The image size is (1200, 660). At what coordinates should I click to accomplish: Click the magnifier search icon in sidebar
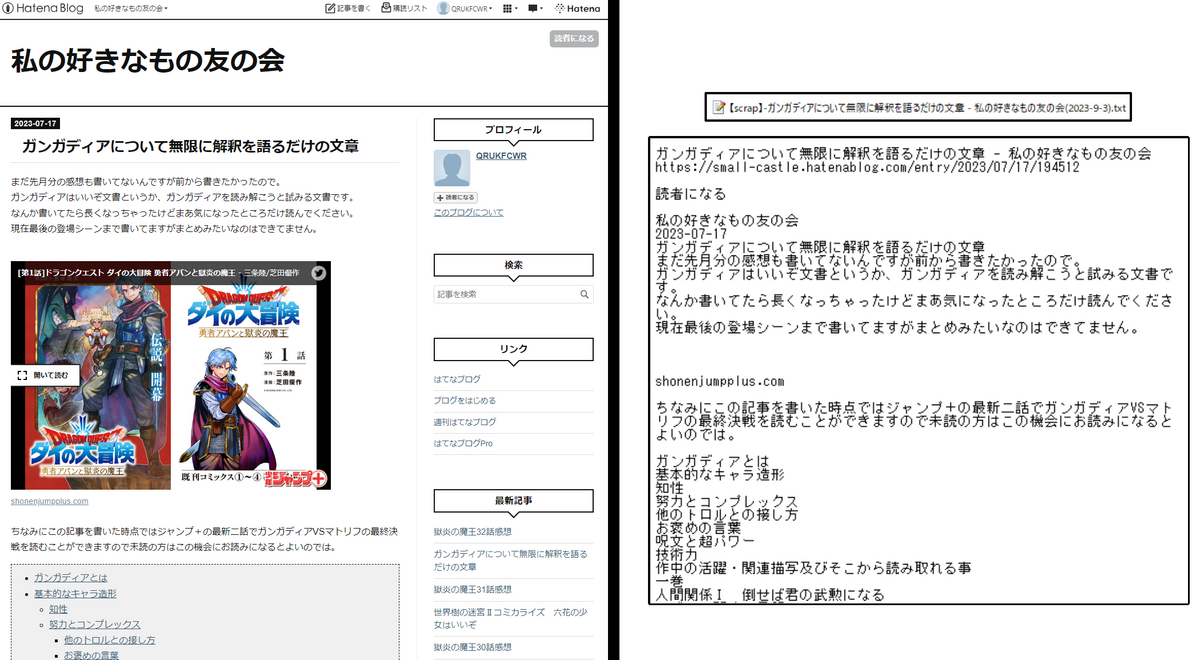[585, 295]
